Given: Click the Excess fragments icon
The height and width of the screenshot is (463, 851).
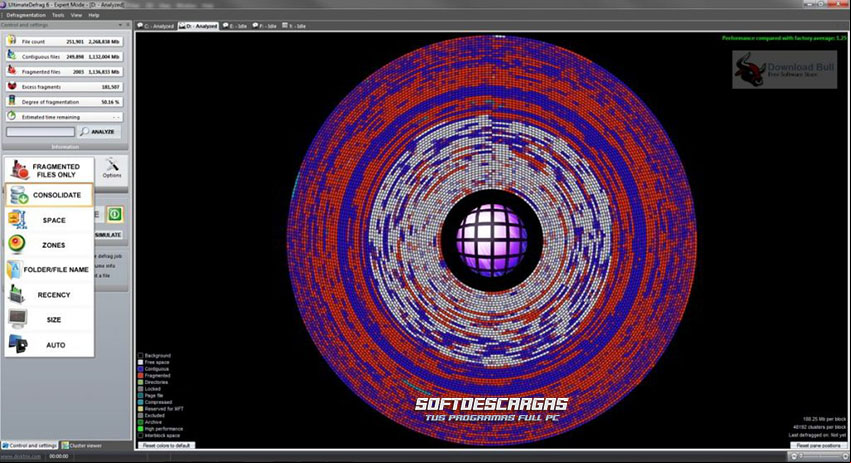Looking at the screenshot, I should pos(11,86).
